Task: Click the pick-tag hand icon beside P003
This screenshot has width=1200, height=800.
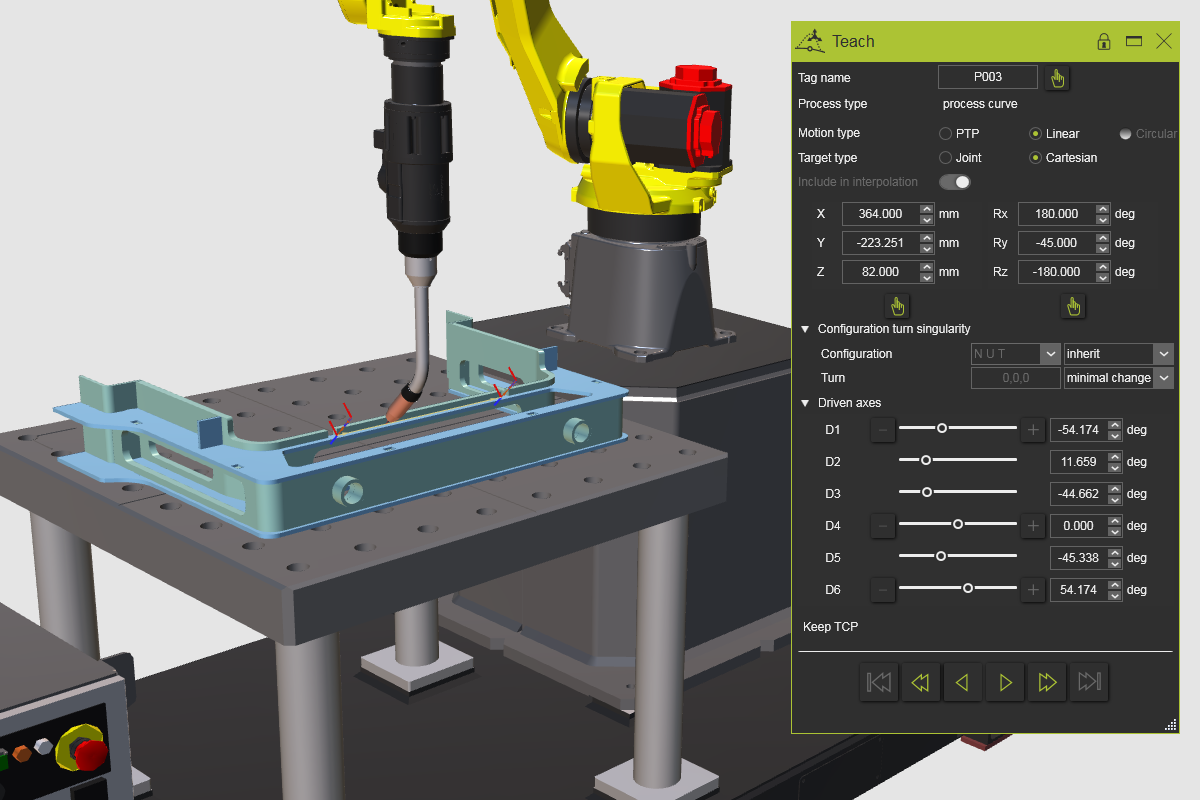Action: click(1057, 78)
